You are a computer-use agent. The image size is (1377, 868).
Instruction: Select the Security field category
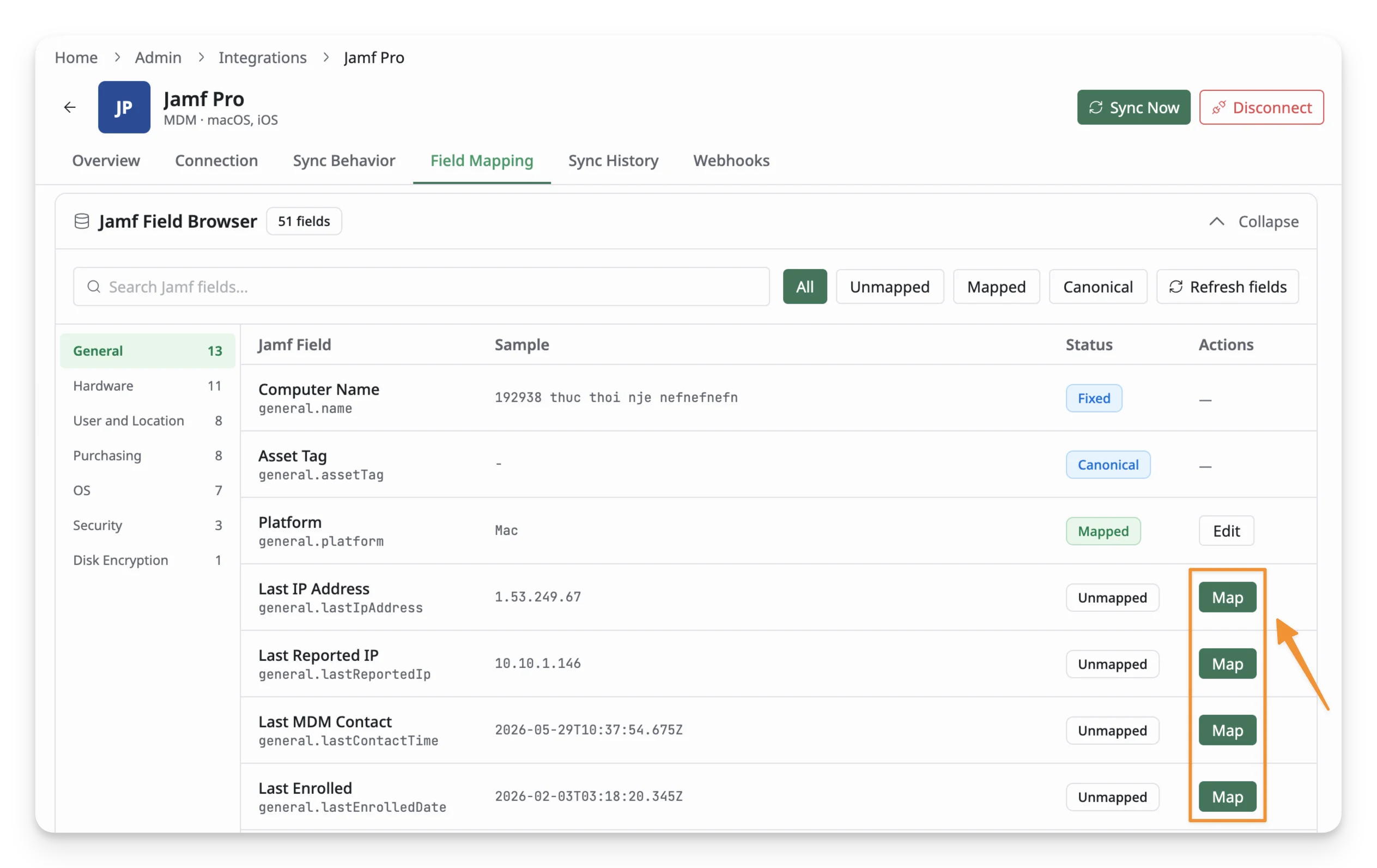click(148, 525)
